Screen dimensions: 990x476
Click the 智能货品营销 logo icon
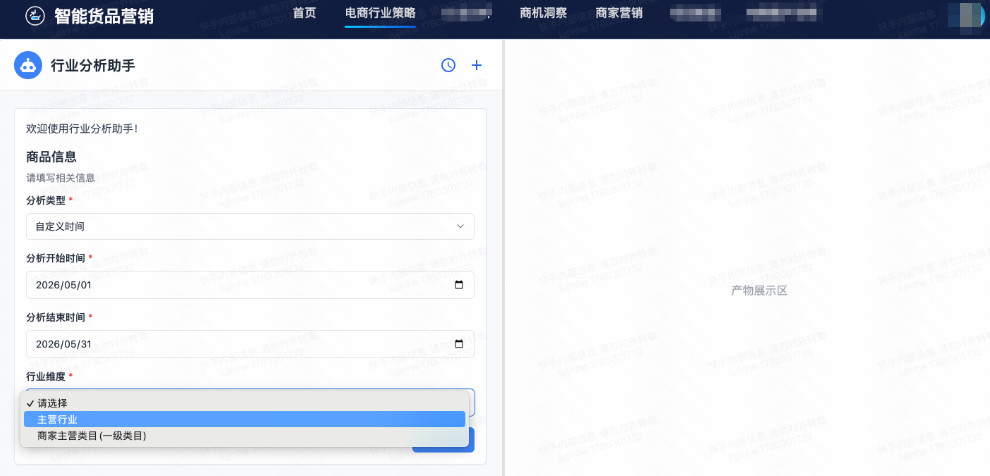[x=34, y=16]
